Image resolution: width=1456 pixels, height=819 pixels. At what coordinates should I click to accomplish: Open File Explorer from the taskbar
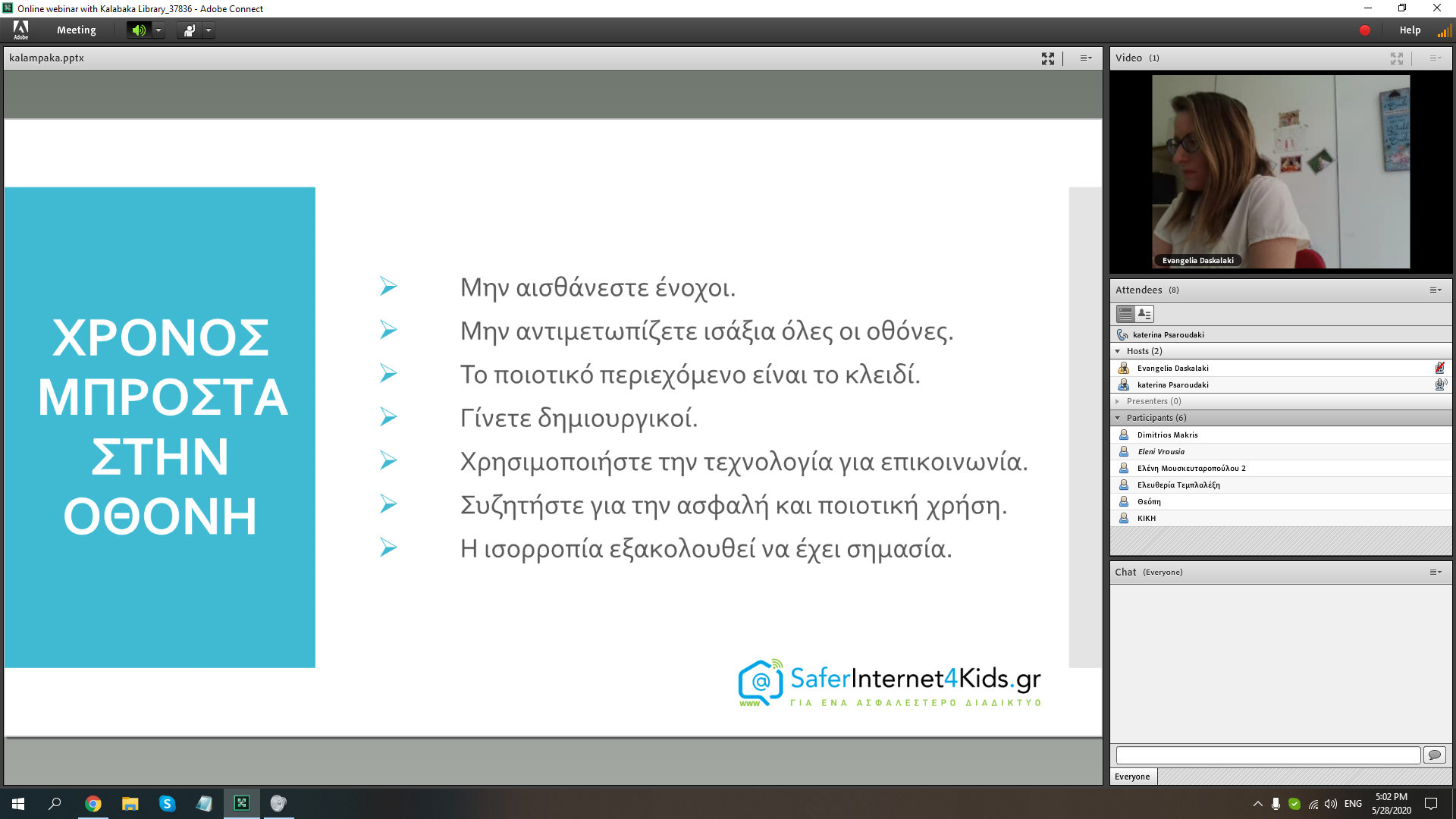(x=130, y=804)
